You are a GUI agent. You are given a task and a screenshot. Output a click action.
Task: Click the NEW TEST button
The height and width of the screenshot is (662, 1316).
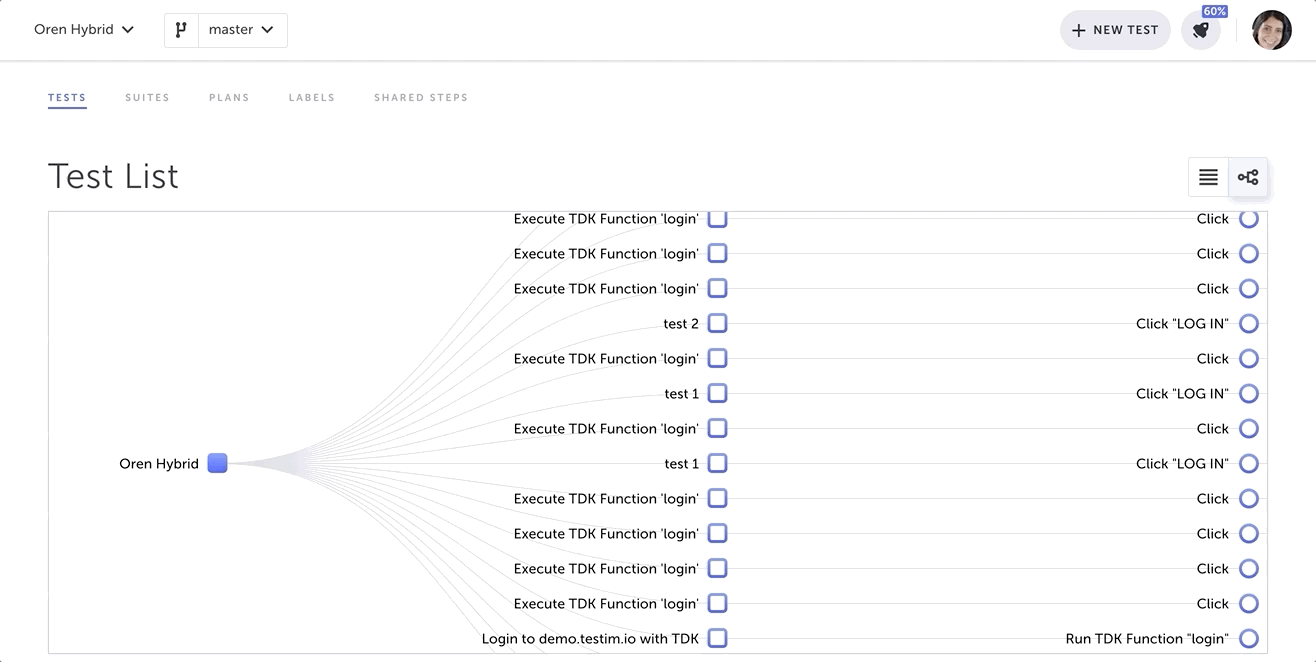[1115, 30]
